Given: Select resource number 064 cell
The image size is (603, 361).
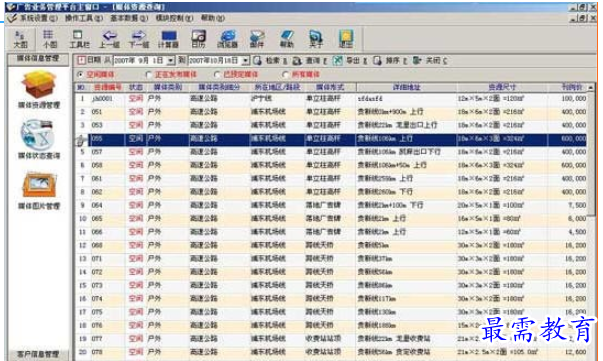Looking at the screenshot, I should click(108, 205).
